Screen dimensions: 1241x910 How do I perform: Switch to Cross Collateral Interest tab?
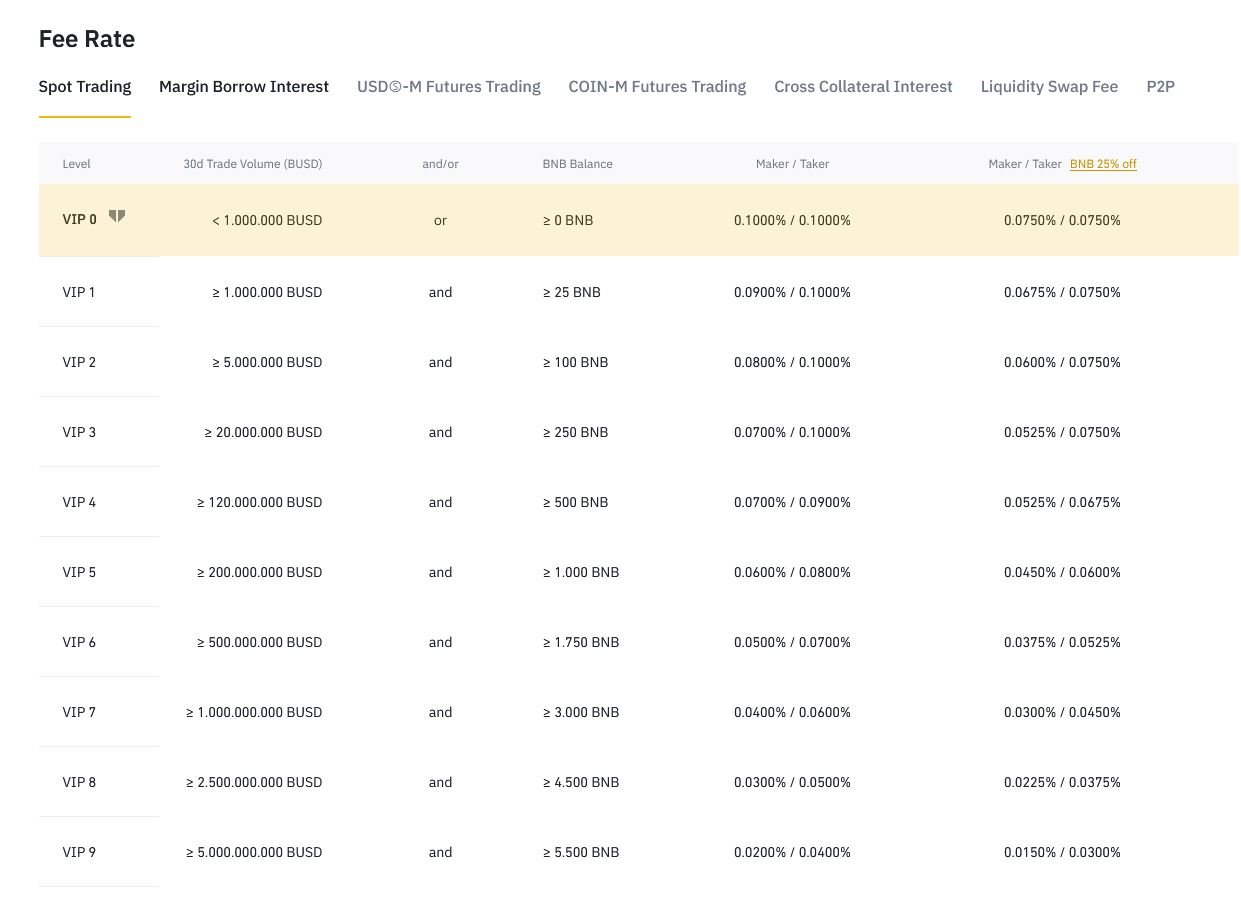(863, 87)
